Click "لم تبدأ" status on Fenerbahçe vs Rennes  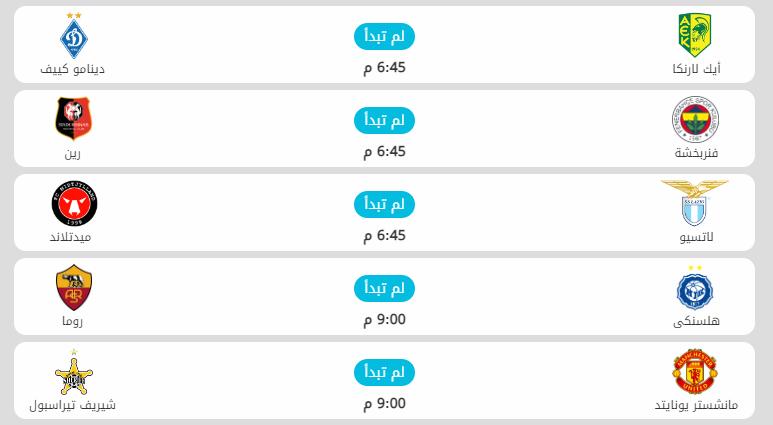coord(384,121)
